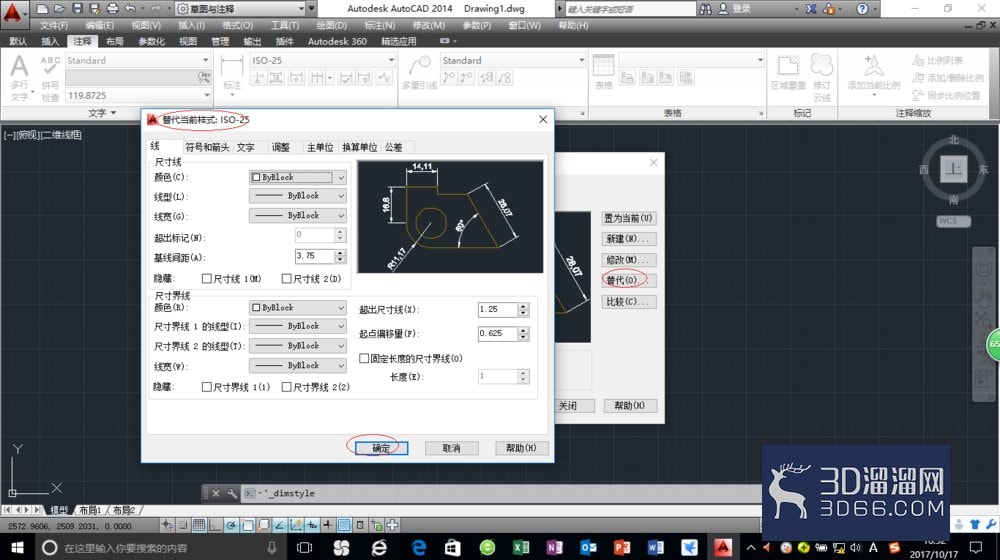Increase Extend beyond dim lines (超出尺寸线) value
Screen dimensions: 1000x560
click(524, 306)
